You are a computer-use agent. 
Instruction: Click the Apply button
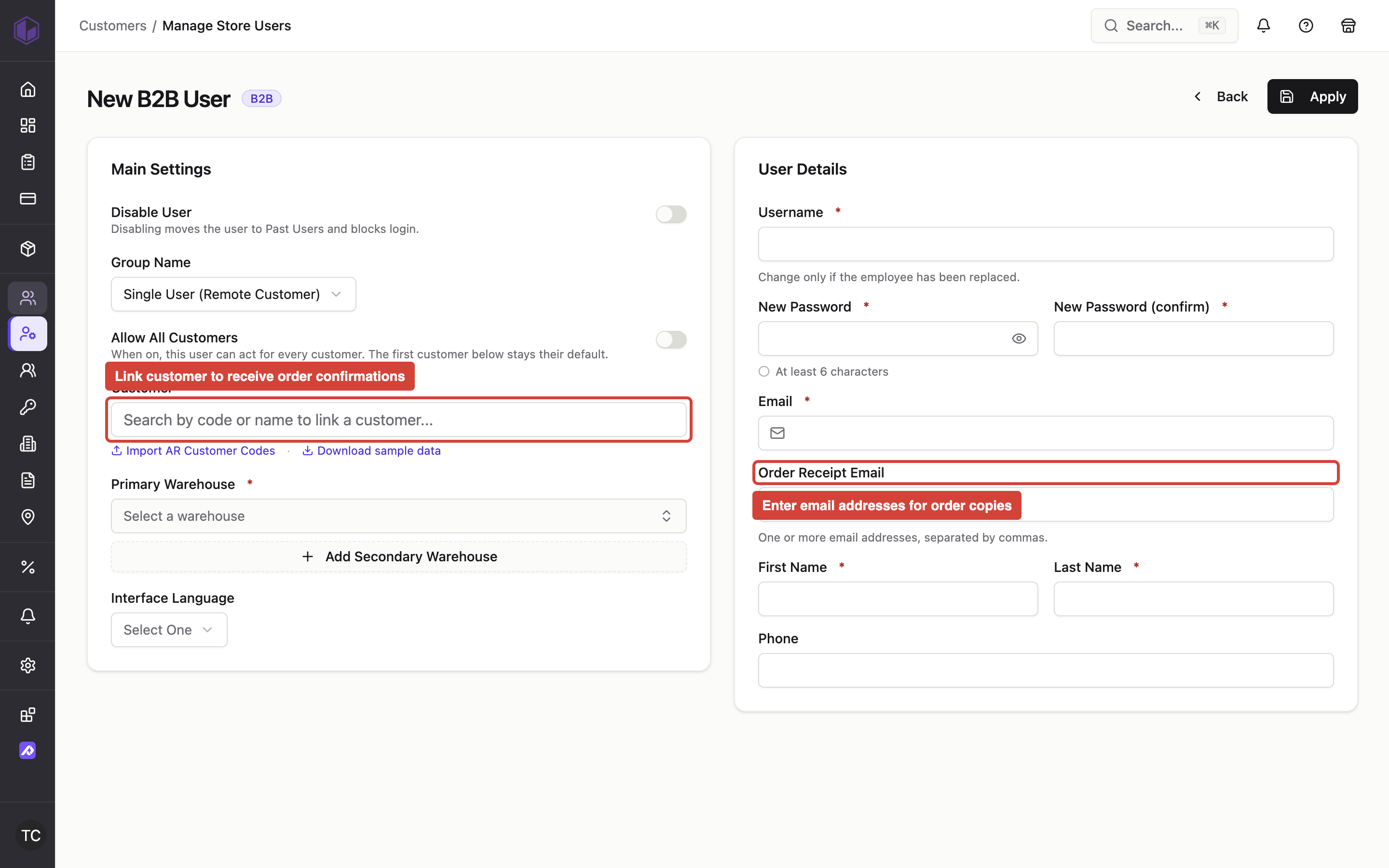[x=1312, y=96]
